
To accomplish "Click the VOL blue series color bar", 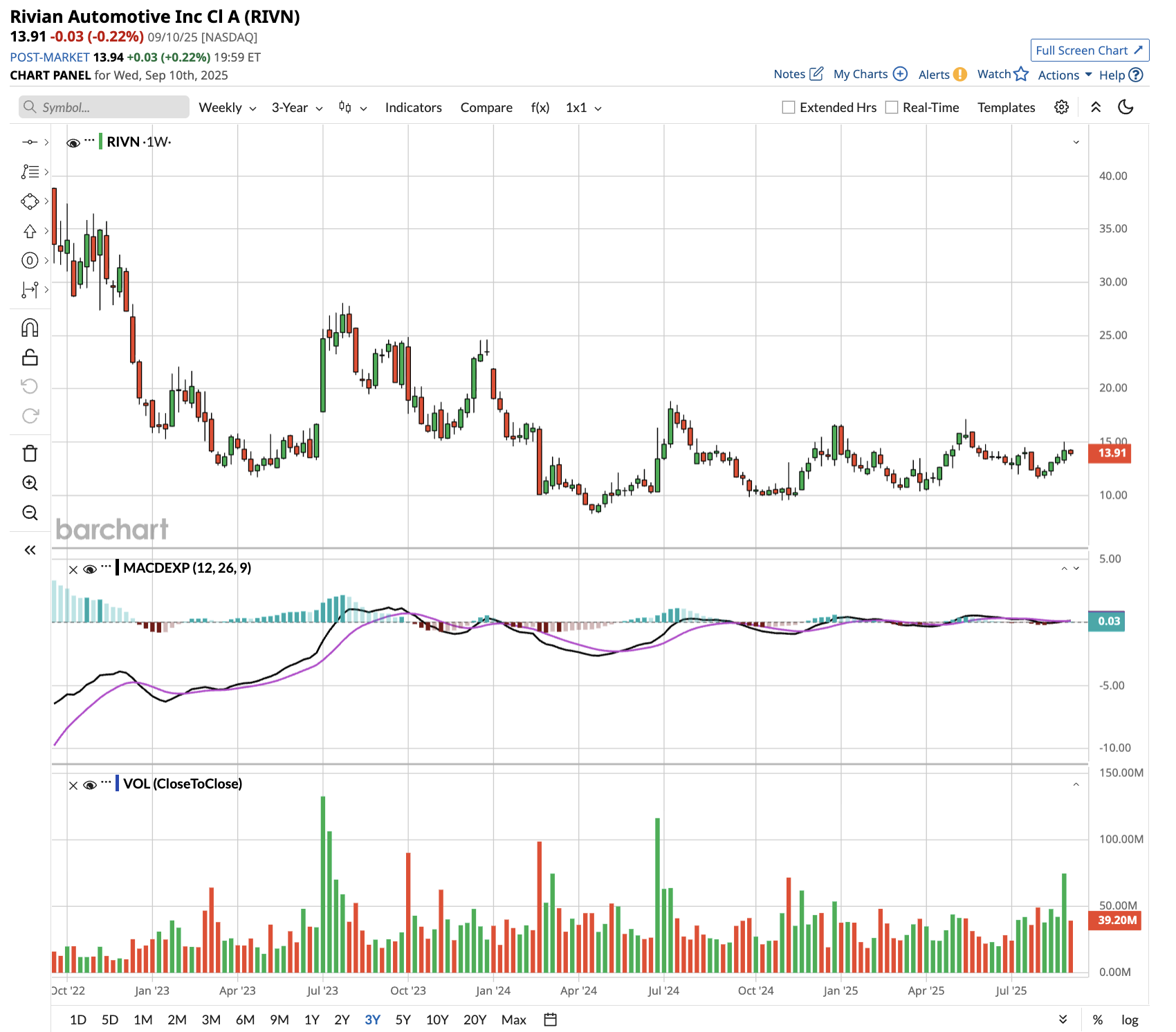I will pos(118,784).
